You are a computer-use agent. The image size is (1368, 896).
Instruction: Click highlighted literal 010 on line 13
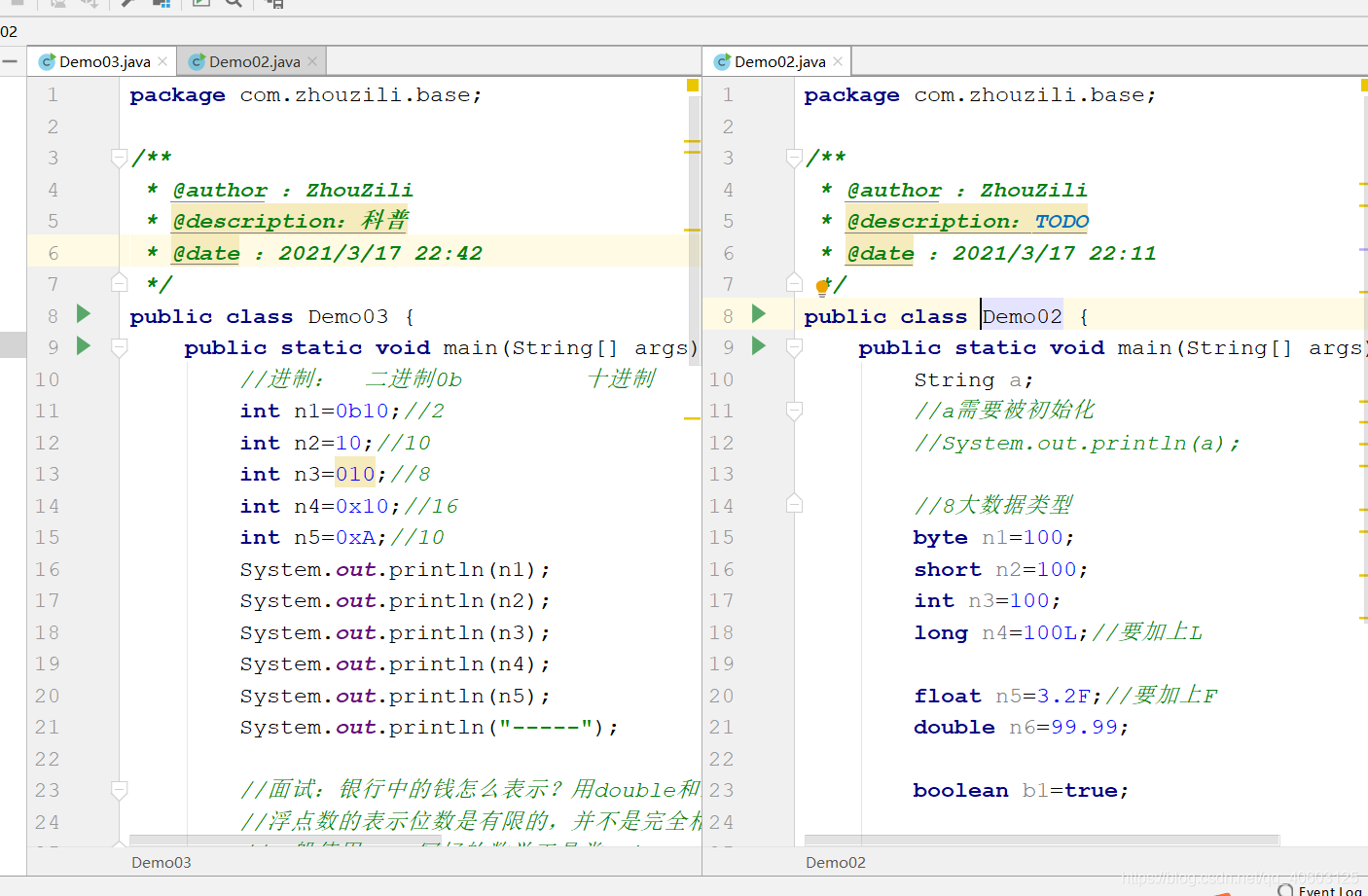pos(355,474)
